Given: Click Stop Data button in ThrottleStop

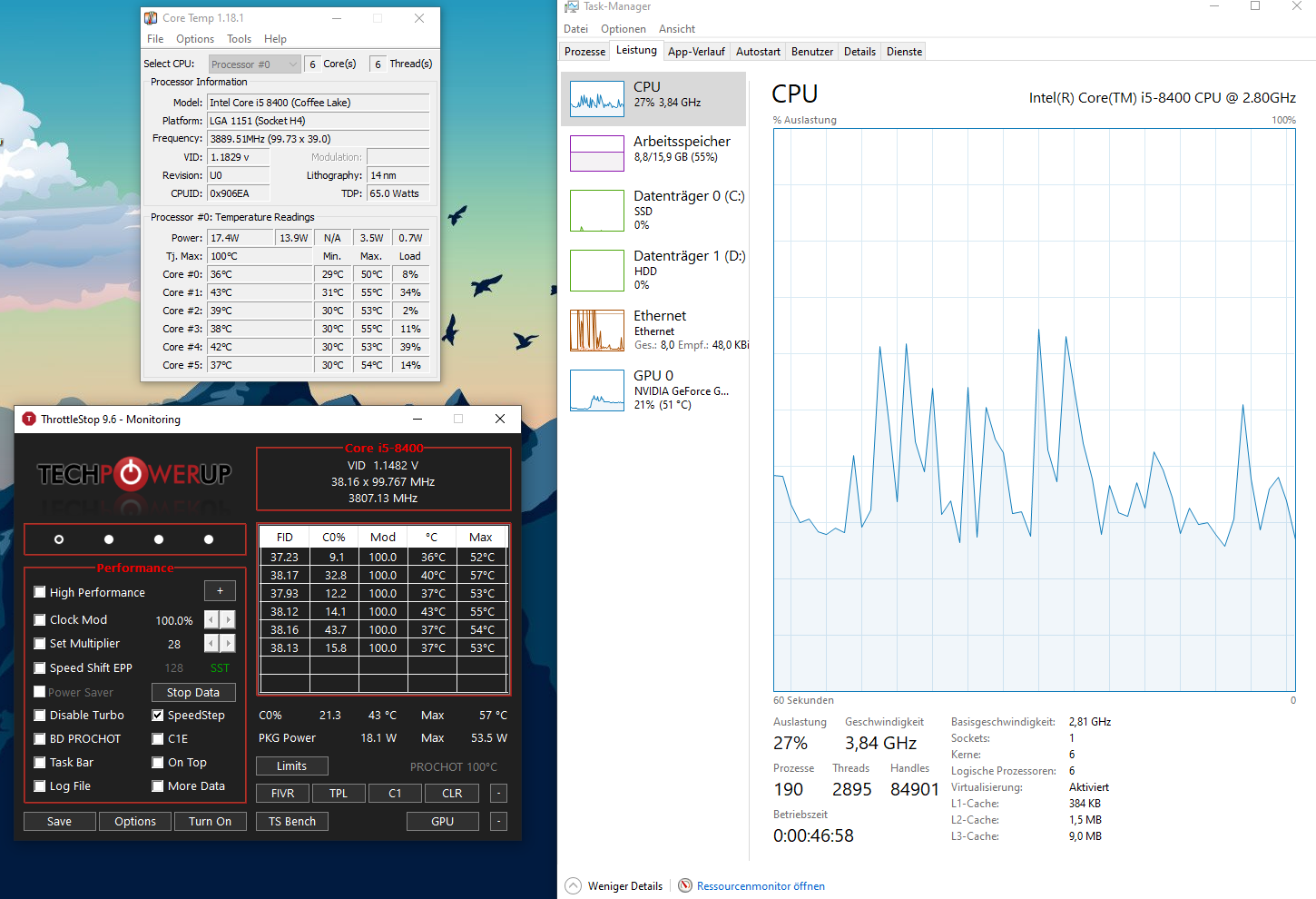Looking at the screenshot, I should click(193, 692).
